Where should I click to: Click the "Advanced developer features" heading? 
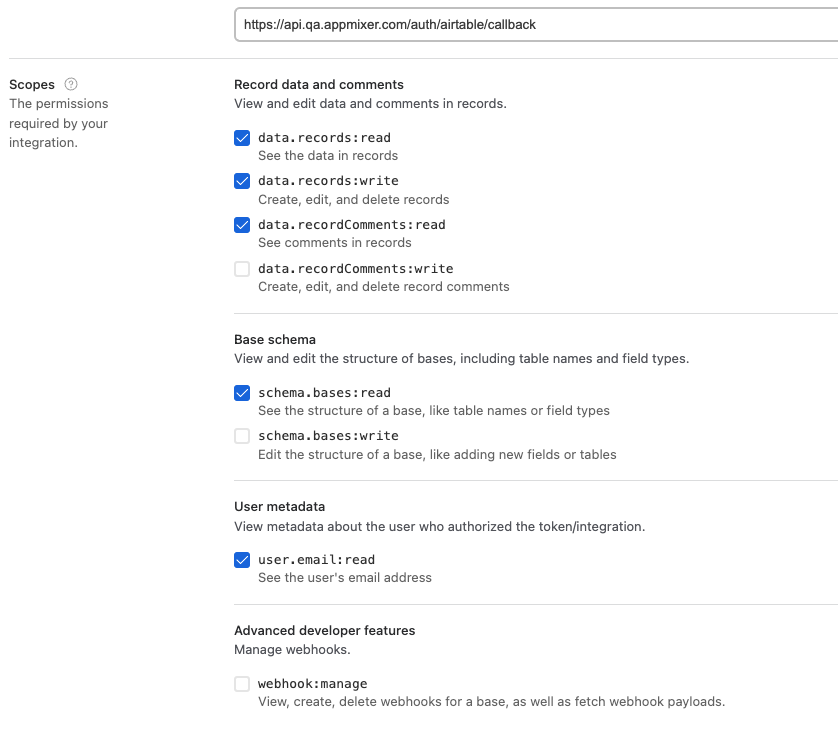point(324,631)
